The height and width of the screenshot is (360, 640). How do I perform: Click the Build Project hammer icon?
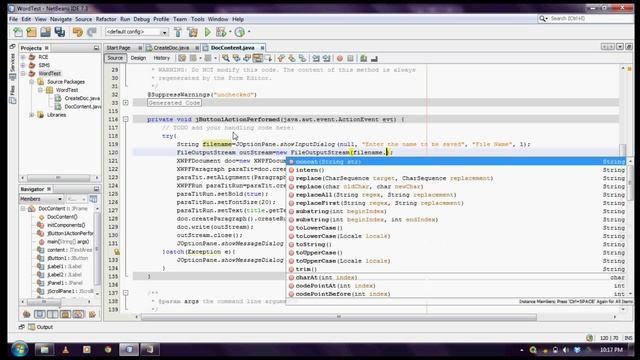[178, 32]
